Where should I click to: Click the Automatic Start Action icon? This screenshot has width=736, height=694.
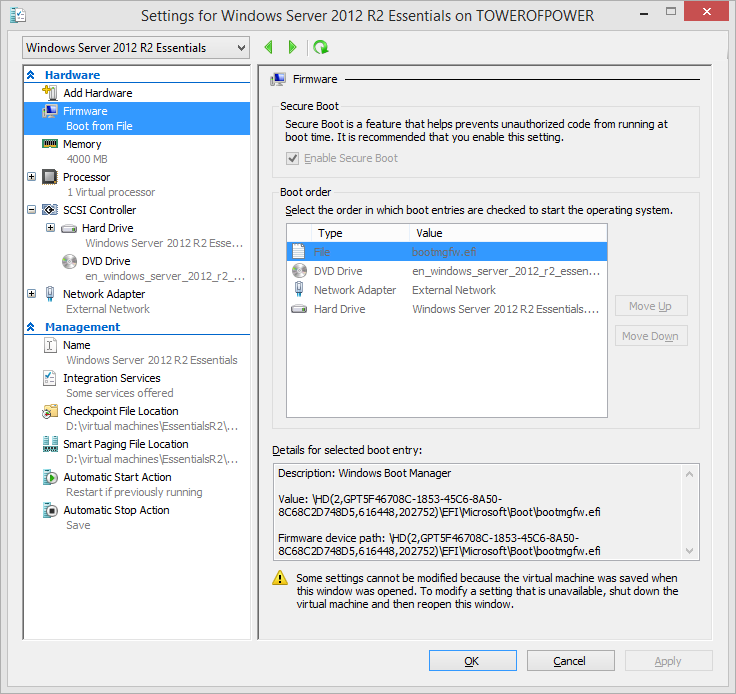coord(49,477)
